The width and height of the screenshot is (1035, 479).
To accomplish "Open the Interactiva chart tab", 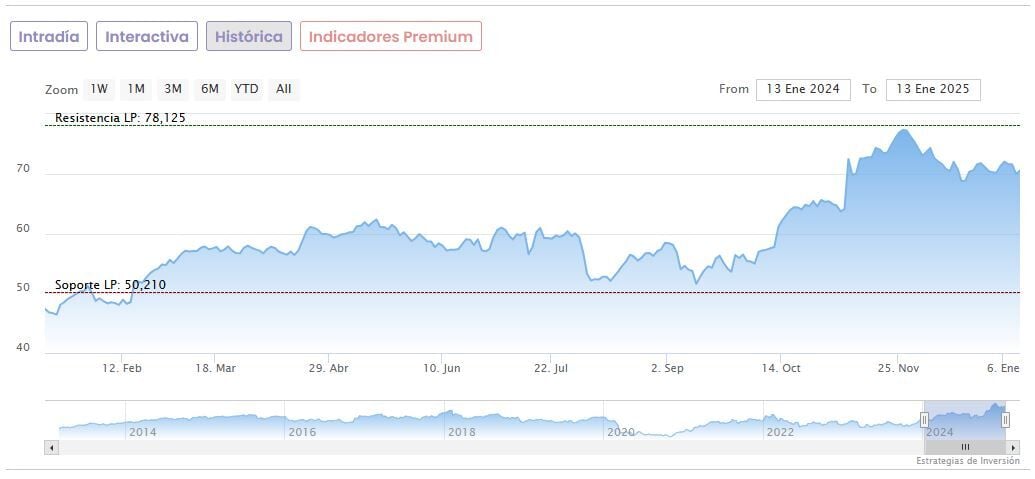I will [x=147, y=37].
